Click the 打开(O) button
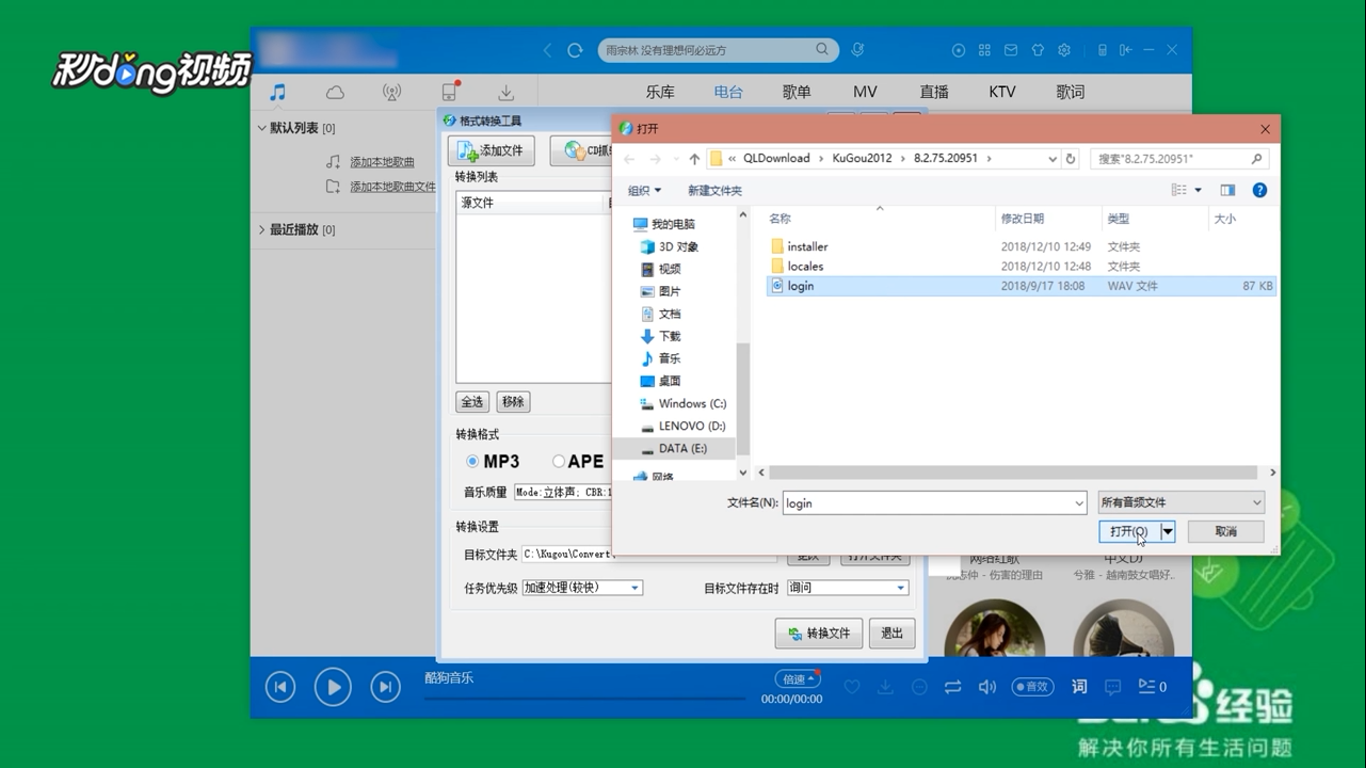This screenshot has height=768, width=1366. pos(1129,531)
